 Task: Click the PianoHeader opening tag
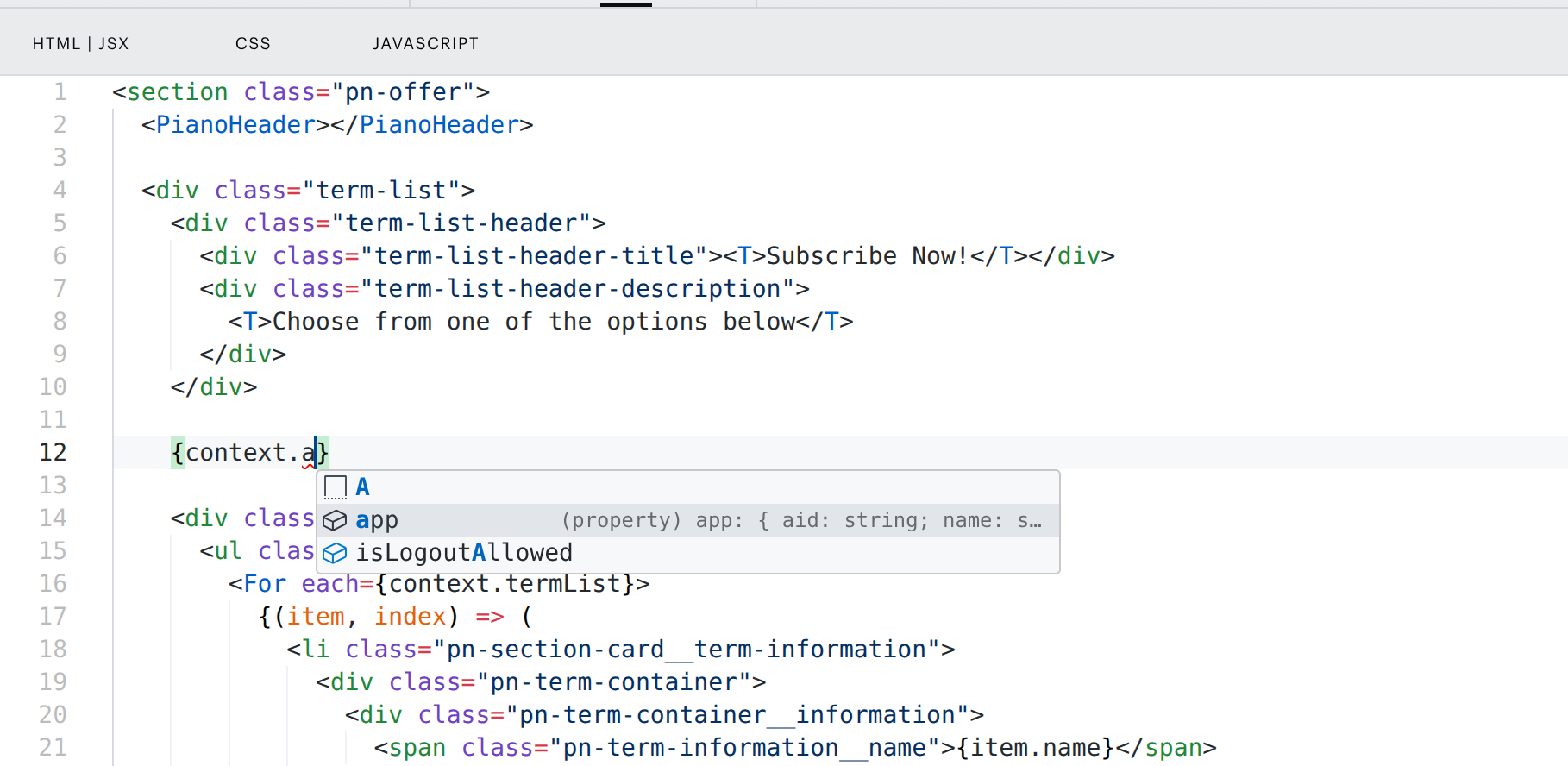[x=235, y=124]
